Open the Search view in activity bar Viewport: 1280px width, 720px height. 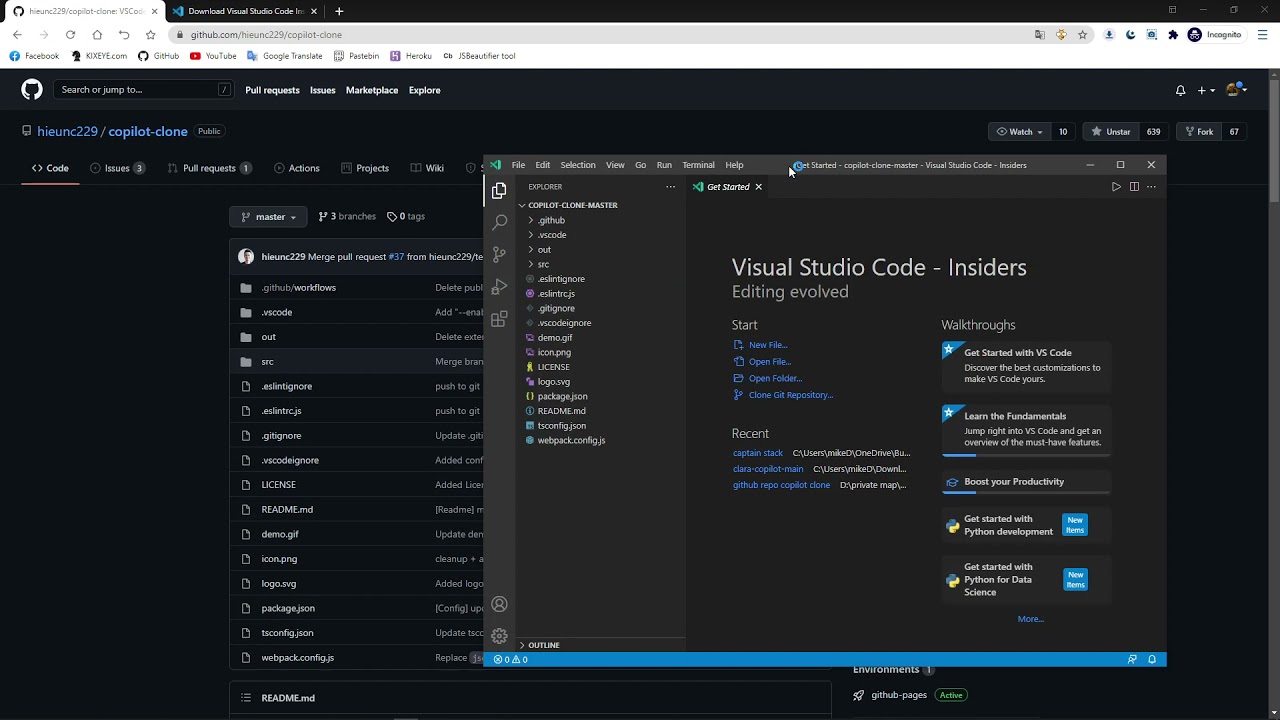(499, 222)
